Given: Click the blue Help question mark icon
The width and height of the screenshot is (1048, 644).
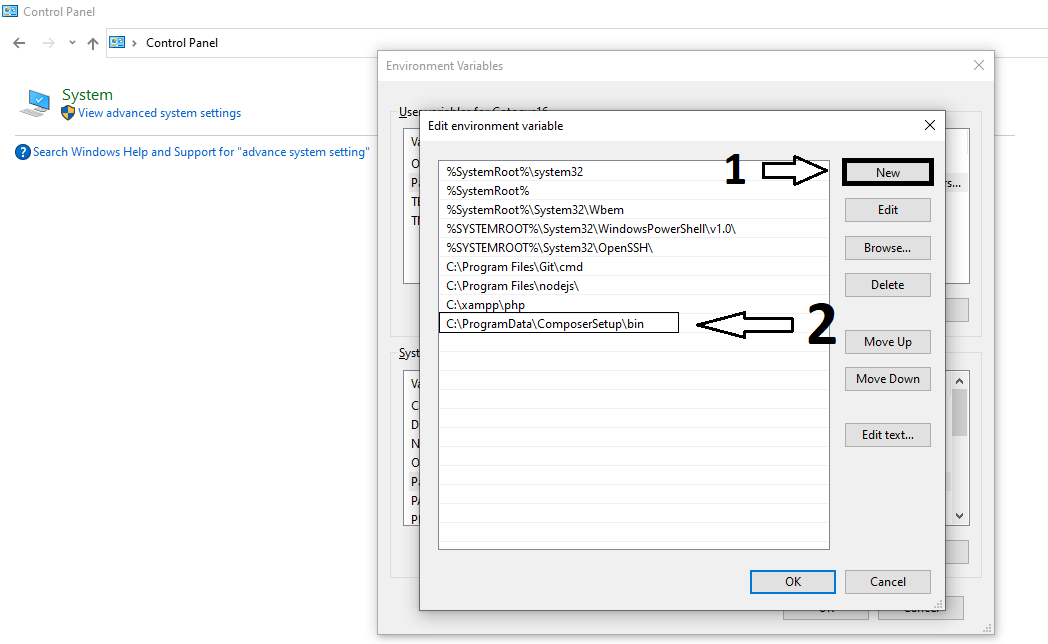Looking at the screenshot, I should (23, 152).
